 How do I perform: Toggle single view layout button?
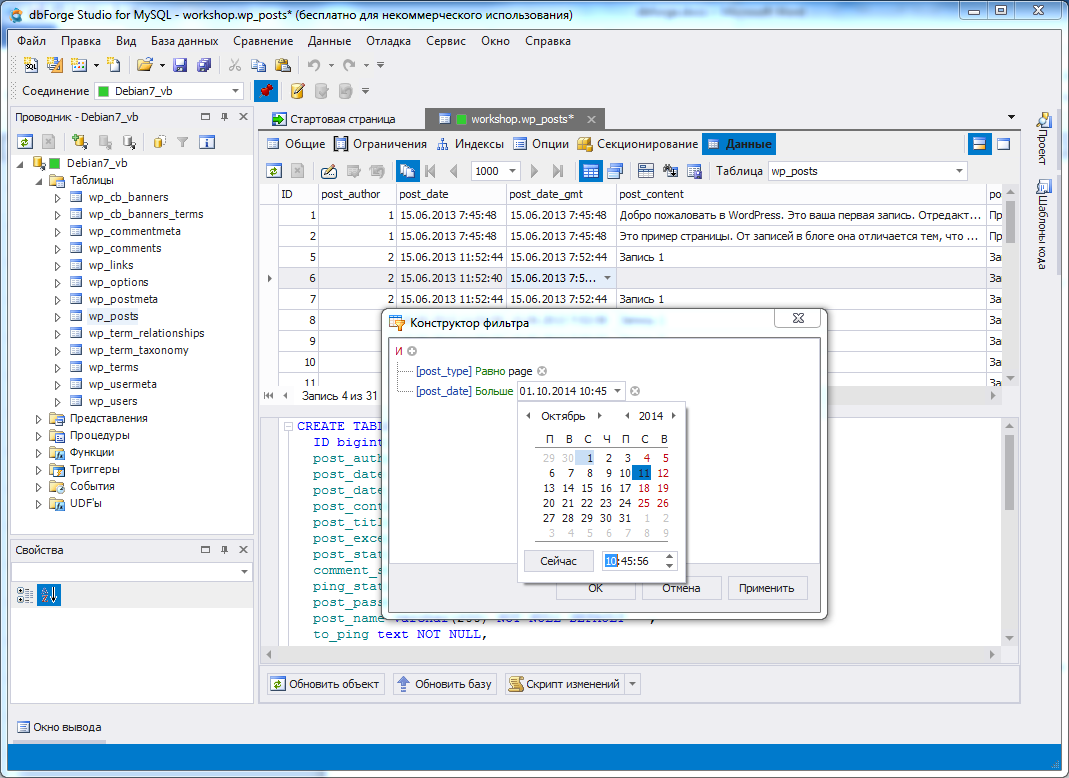point(1003,144)
